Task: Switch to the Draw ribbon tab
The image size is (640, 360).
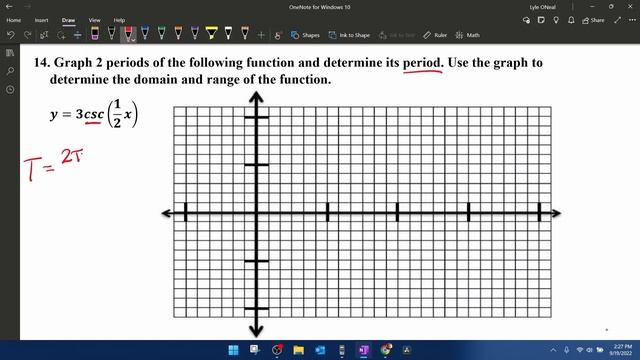Action: (x=68, y=20)
